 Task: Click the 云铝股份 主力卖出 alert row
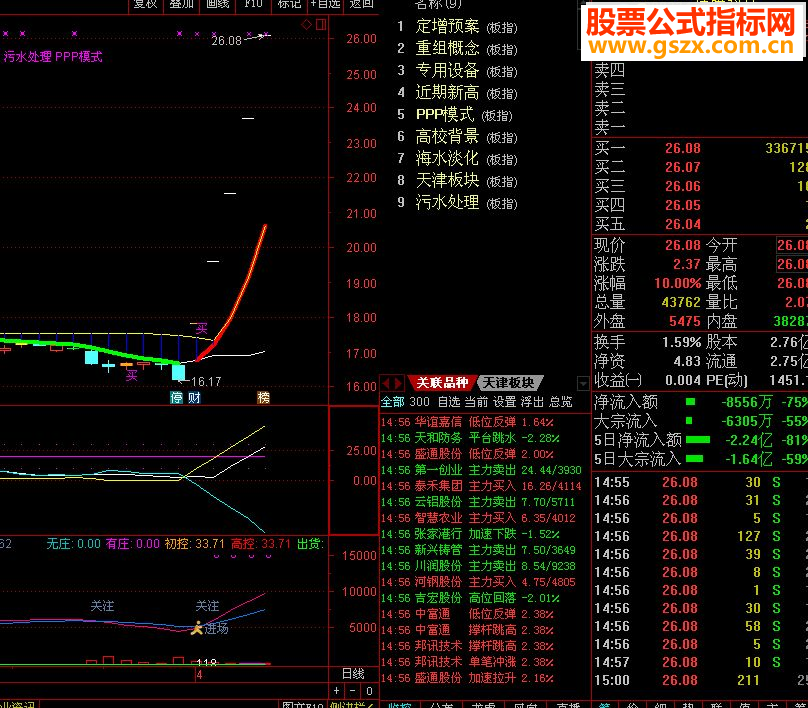[x=478, y=502]
